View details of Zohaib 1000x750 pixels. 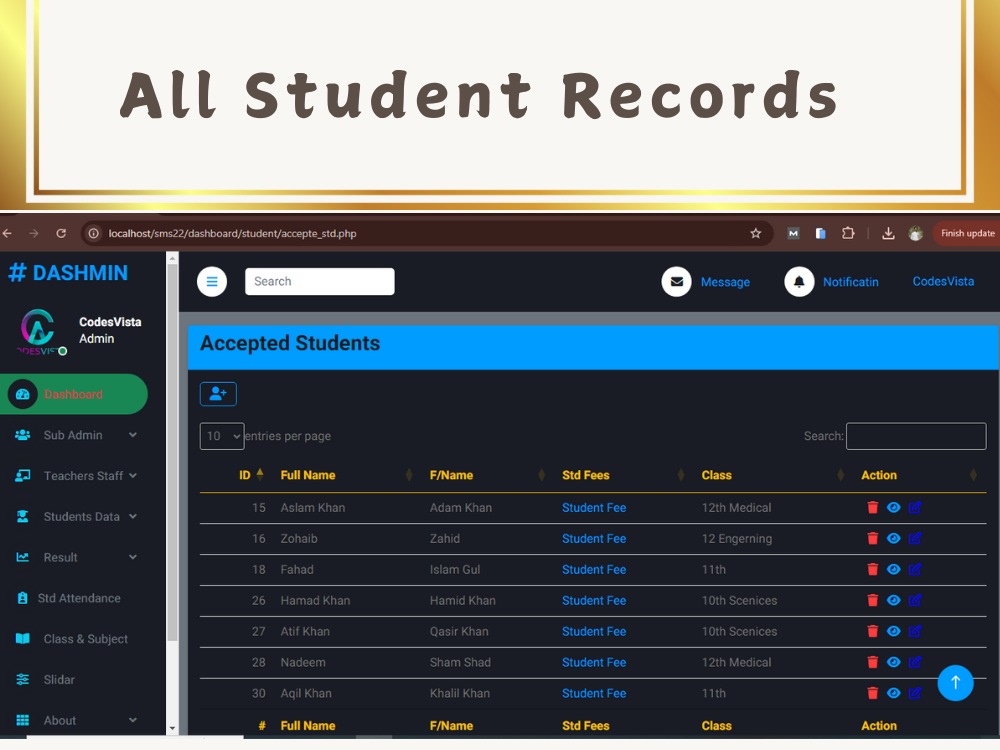coord(893,538)
